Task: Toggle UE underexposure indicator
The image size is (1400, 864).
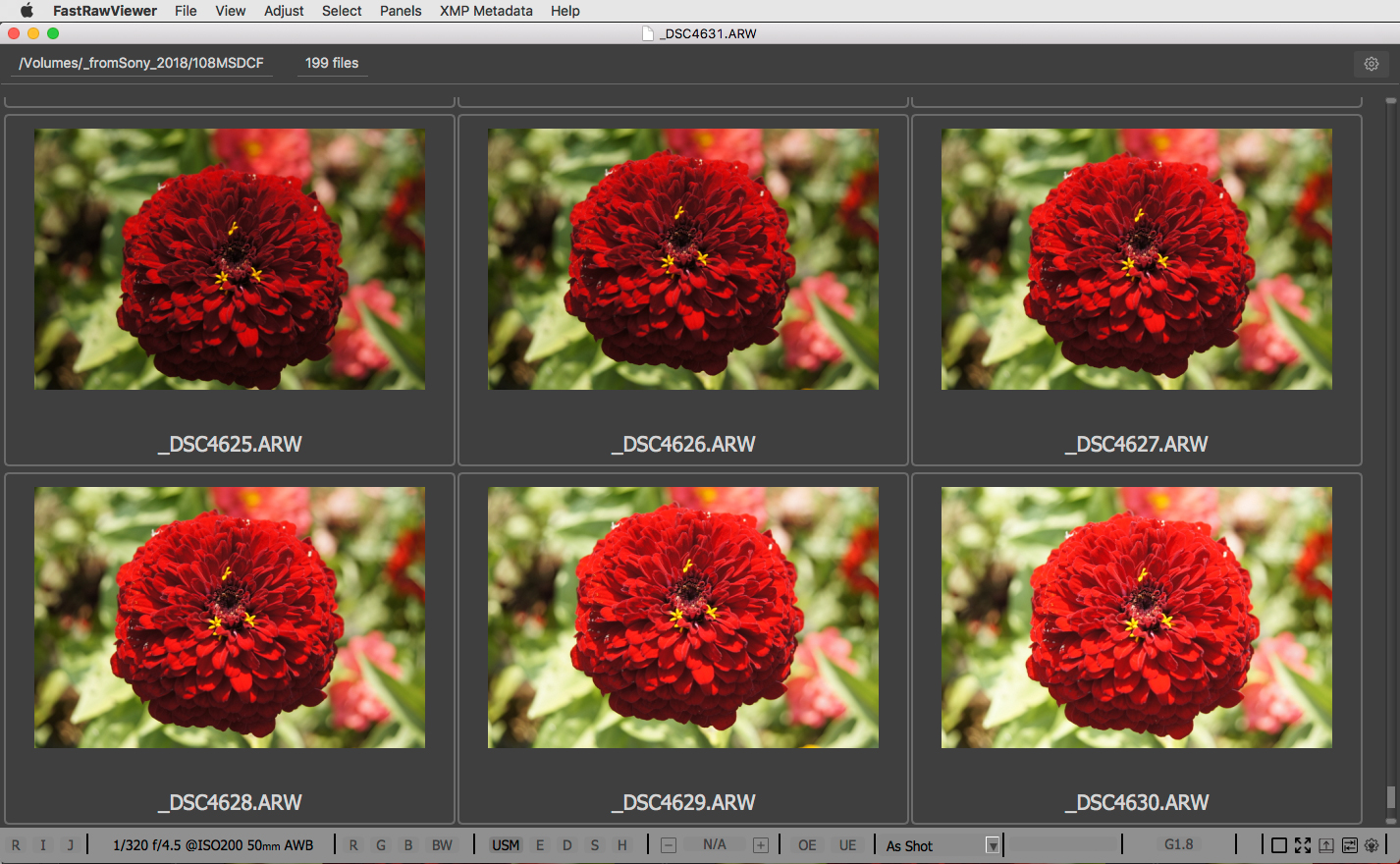Action: 847,845
